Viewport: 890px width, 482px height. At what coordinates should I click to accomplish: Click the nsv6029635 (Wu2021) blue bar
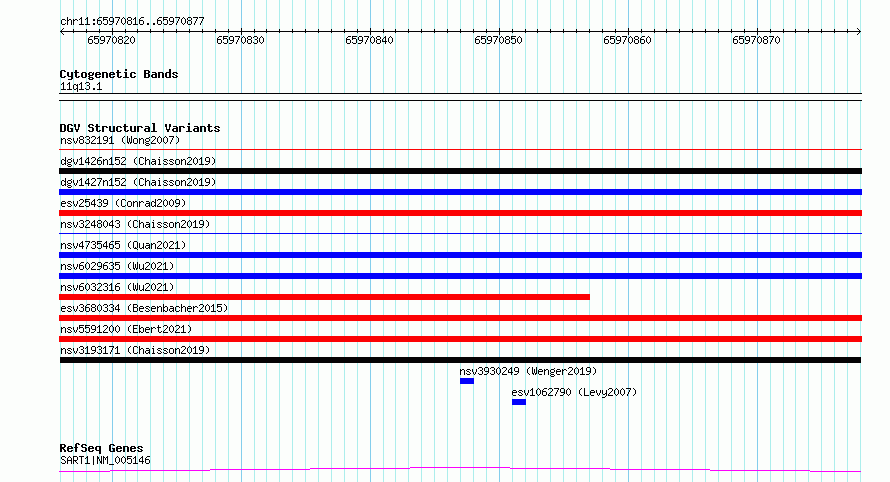(460, 276)
